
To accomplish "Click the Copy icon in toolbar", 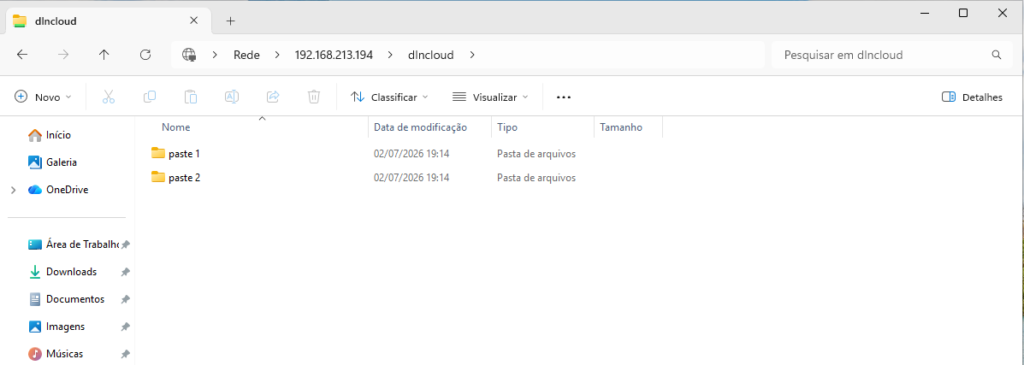I will click(x=150, y=97).
